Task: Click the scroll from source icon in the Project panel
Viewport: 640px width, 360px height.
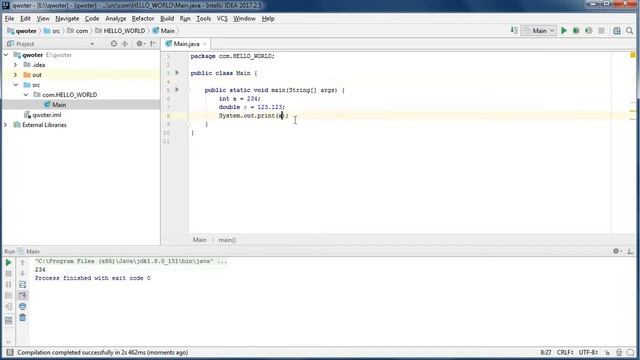Action: click(113, 44)
